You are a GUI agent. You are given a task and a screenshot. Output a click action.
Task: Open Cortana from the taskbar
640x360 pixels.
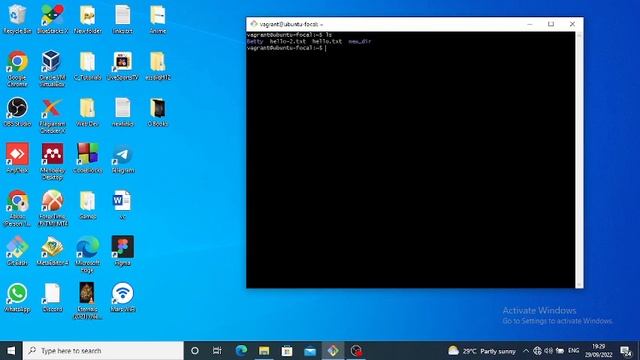tap(195, 351)
